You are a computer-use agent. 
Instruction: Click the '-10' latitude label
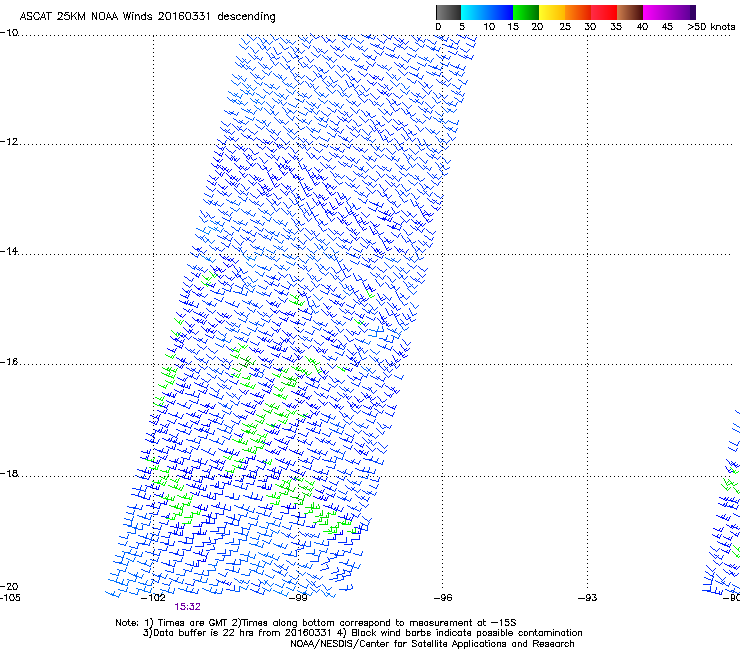pyautogui.click(x=9, y=33)
